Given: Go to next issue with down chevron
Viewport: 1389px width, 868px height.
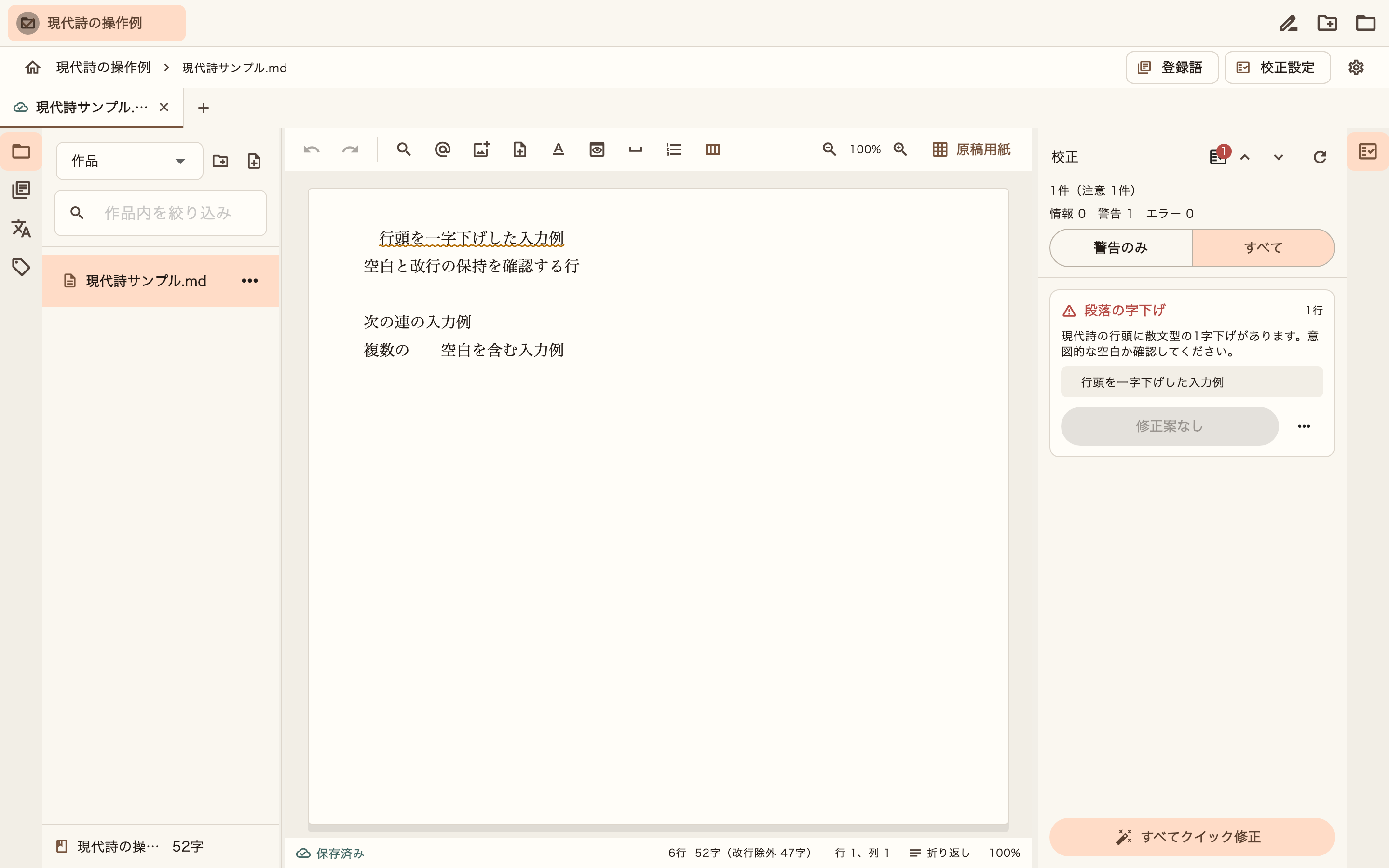Looking at the screenshot, I should 1278,157.
